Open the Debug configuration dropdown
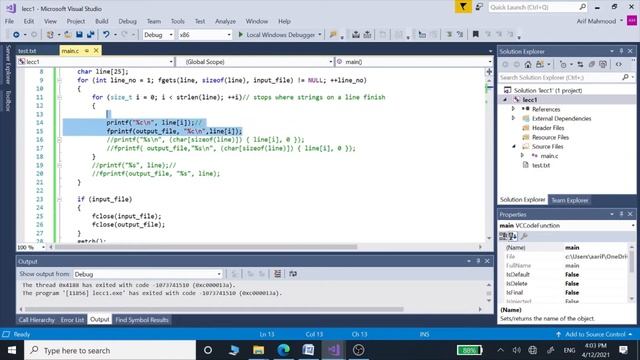Viewport: 640px width, 360px height. pos(158,35)
